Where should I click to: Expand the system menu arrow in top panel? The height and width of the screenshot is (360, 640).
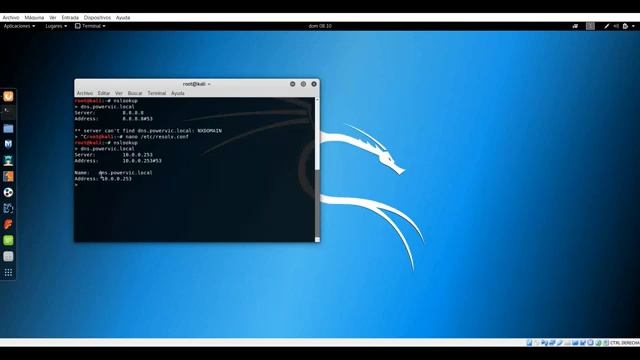[633, 26]
